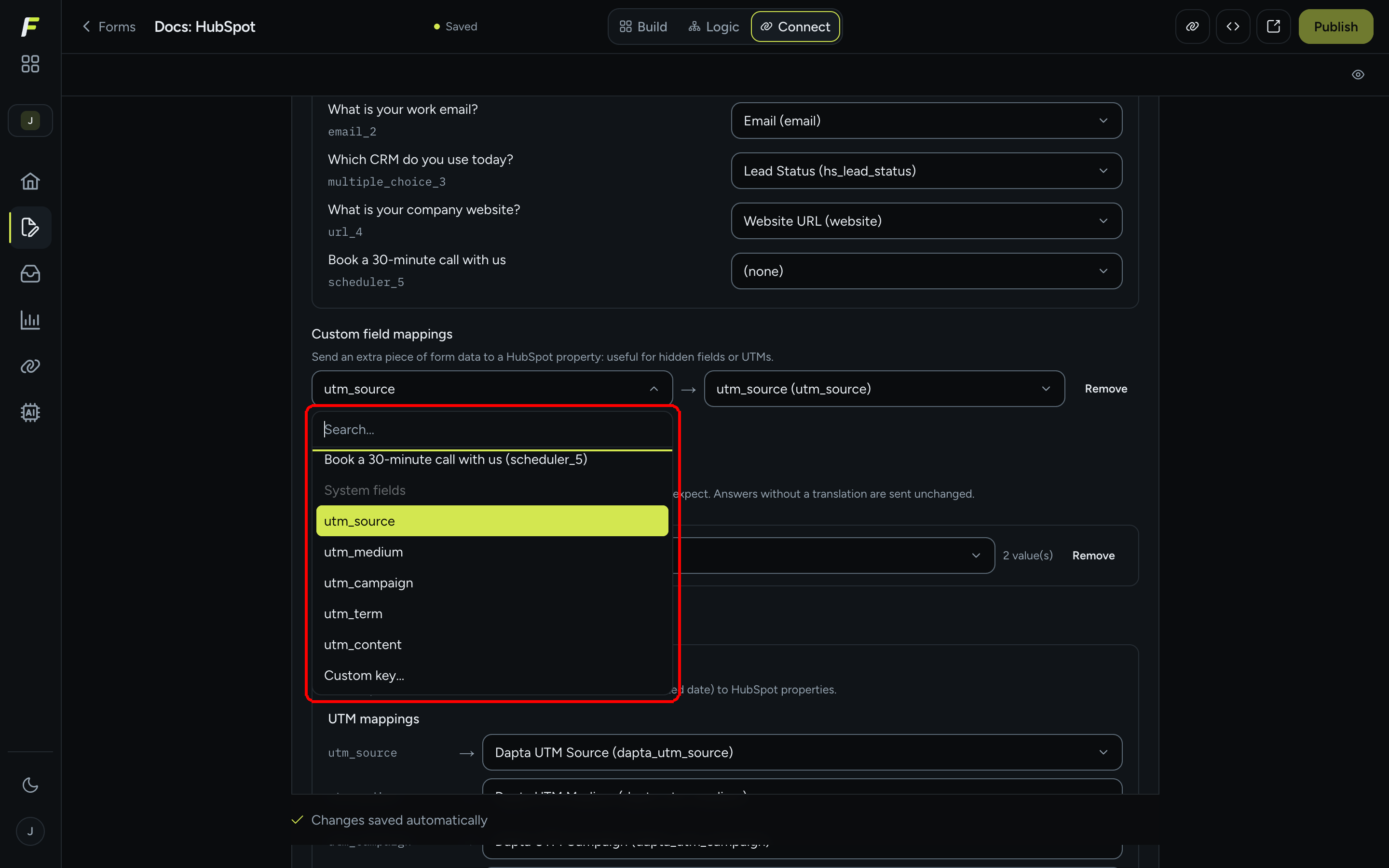Screen dimensions: 1389x868
Task: Select the Connect tab
Action: (795, 27)
